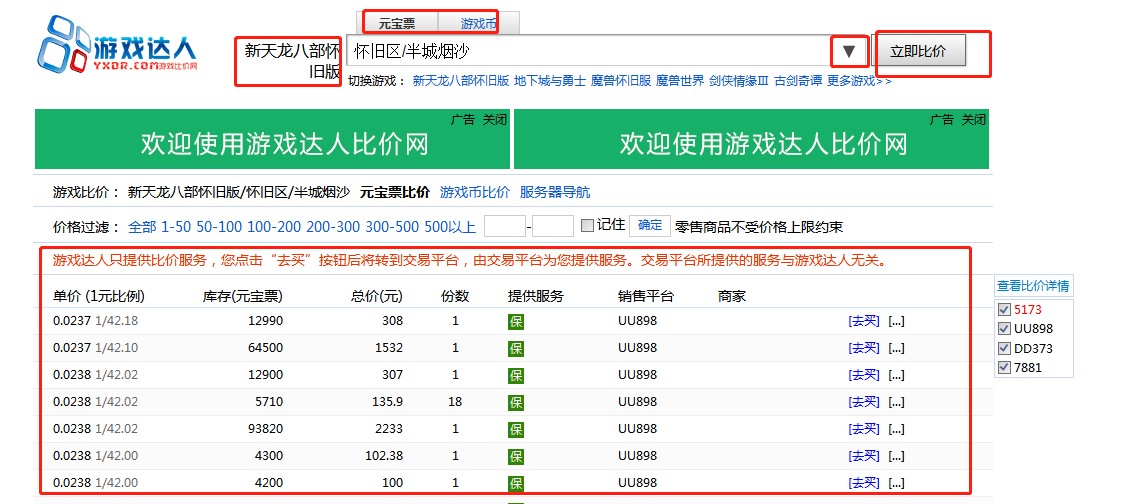Image resolution: width=1124 pixels, height=504 pixels.
Task: Click 去买 for the 64500 stock listing
Action: pyautogui.click(x=864, y=348)
